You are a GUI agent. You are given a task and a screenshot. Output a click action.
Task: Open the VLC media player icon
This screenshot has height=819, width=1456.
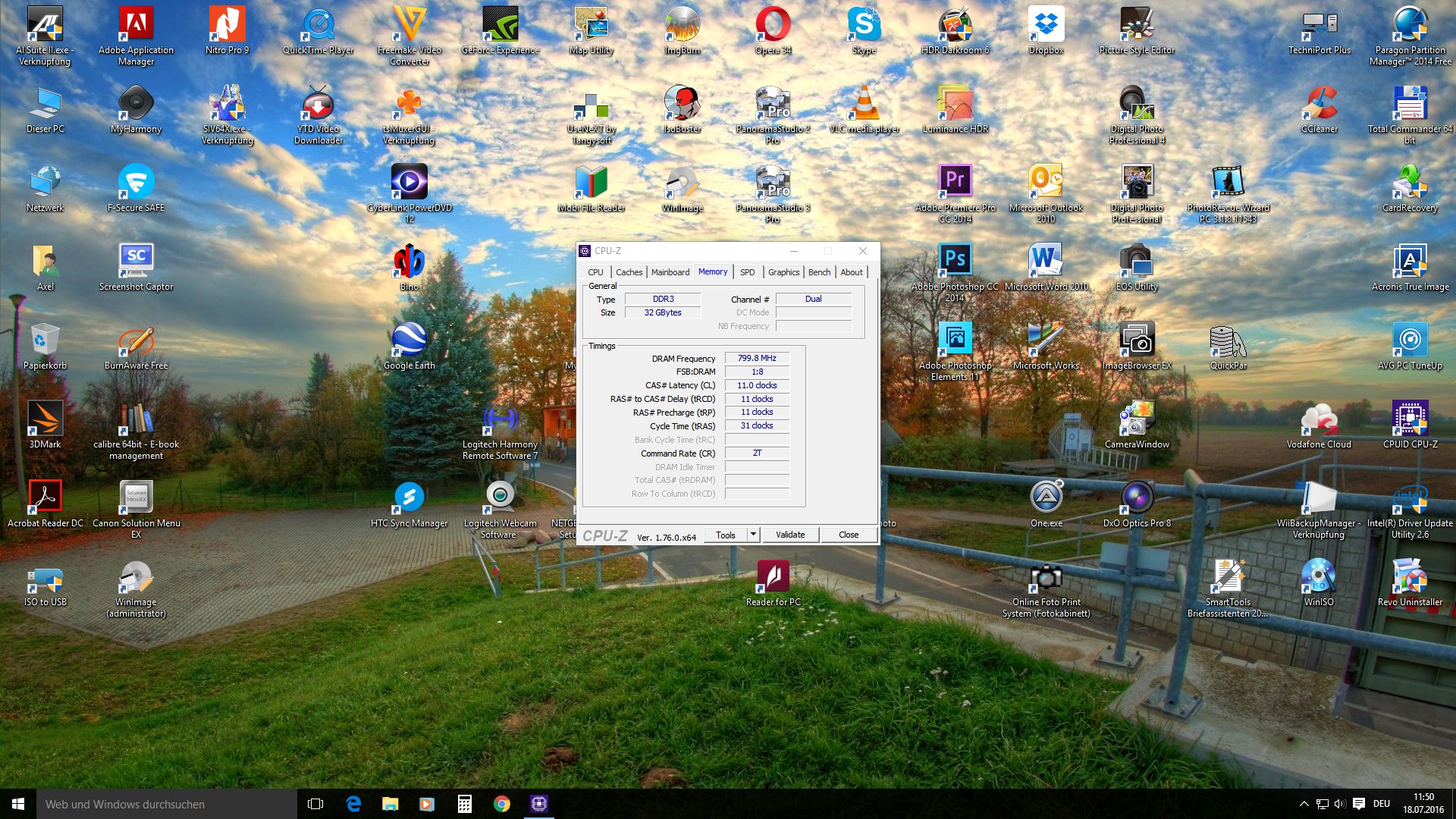pyautogui.click(x=864, y=105)
